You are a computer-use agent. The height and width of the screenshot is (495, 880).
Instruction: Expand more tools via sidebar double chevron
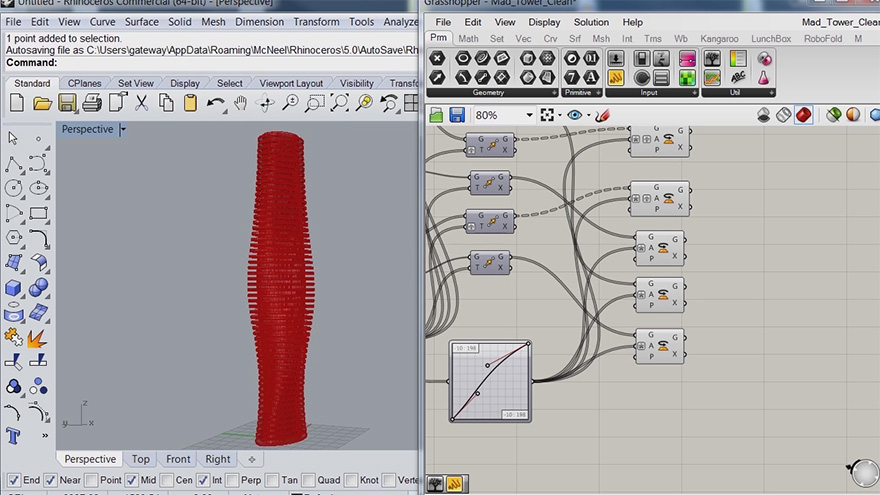[44, 436]
